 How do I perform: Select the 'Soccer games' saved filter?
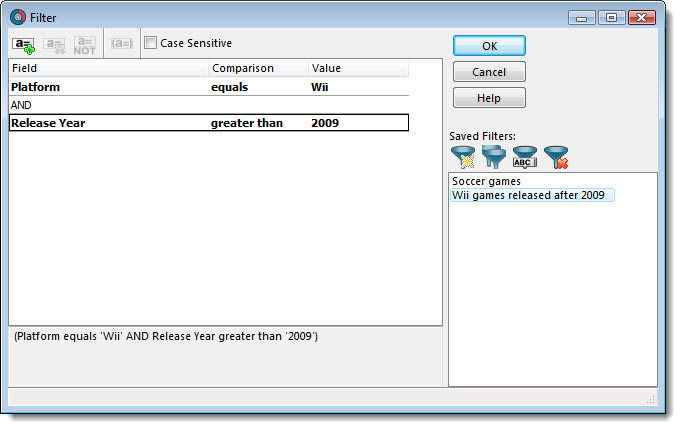tap(486, 181)
